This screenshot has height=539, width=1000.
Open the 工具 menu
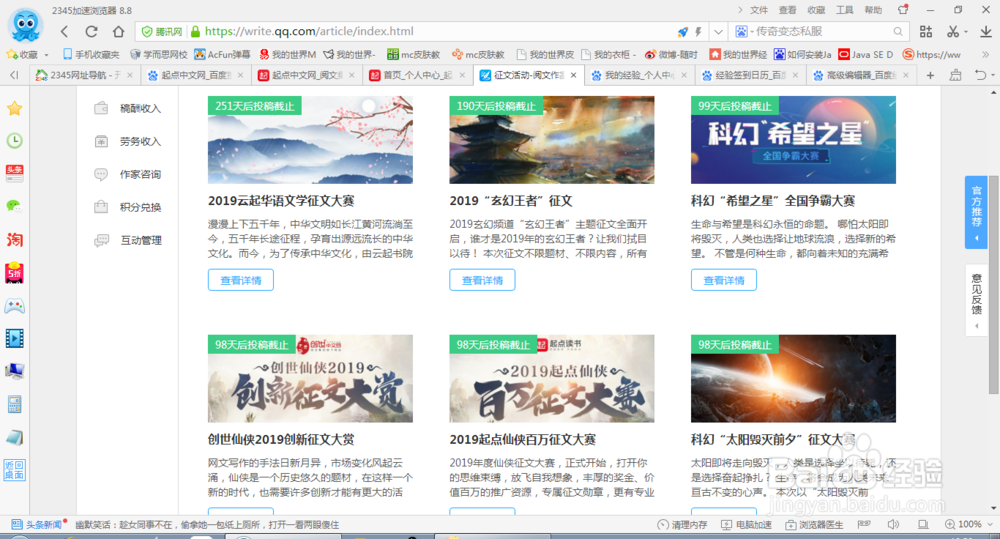click(x=844, y=10)
